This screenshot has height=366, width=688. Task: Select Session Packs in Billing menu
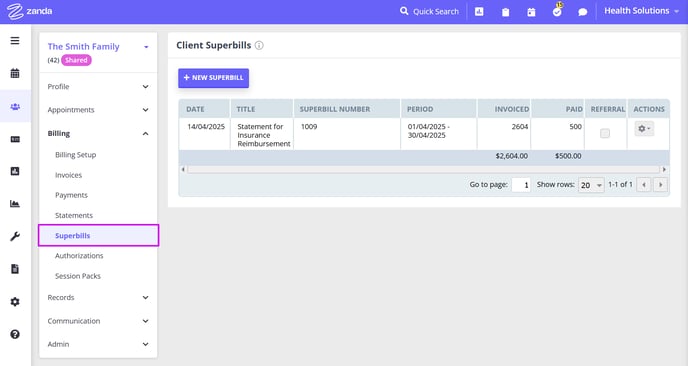tap(78, 276)
